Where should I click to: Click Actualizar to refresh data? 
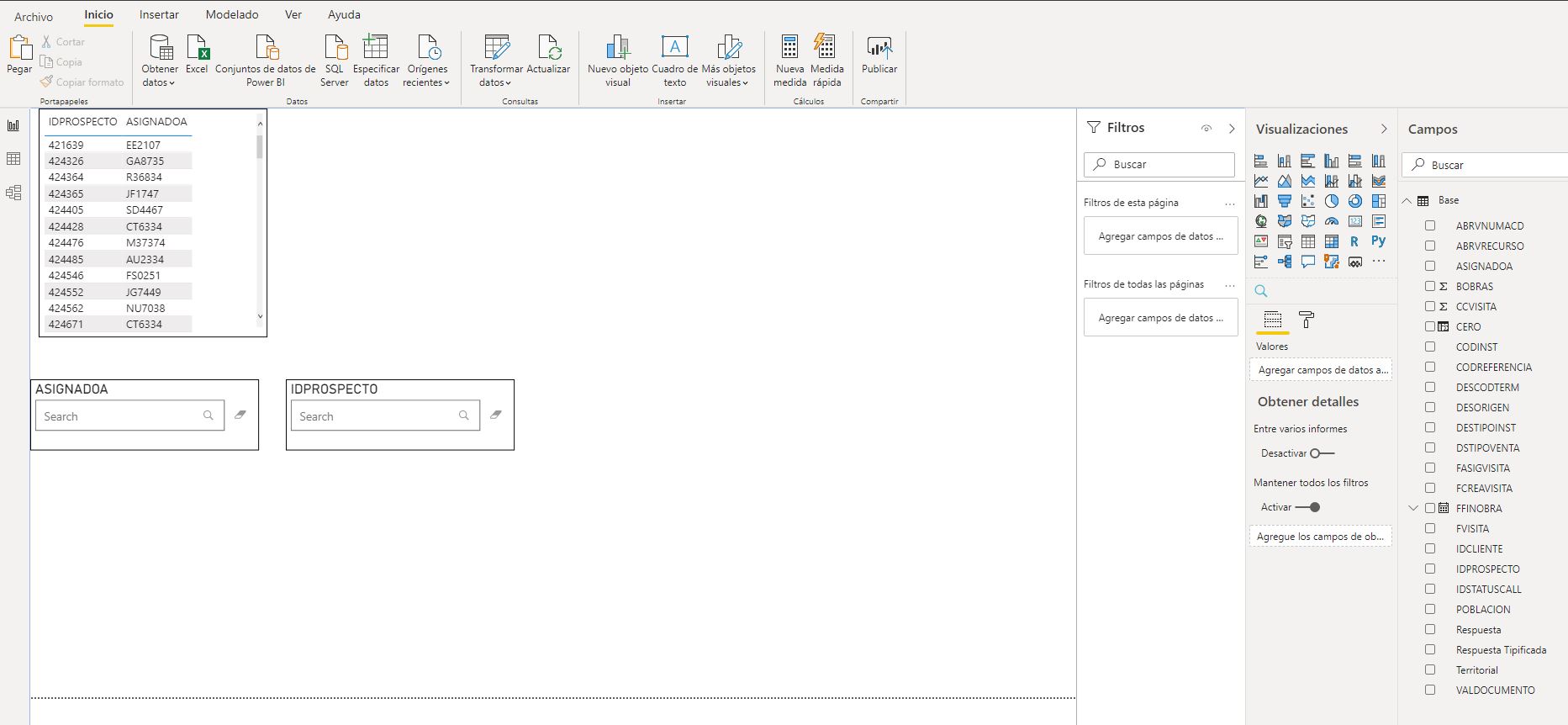[548, 56]
